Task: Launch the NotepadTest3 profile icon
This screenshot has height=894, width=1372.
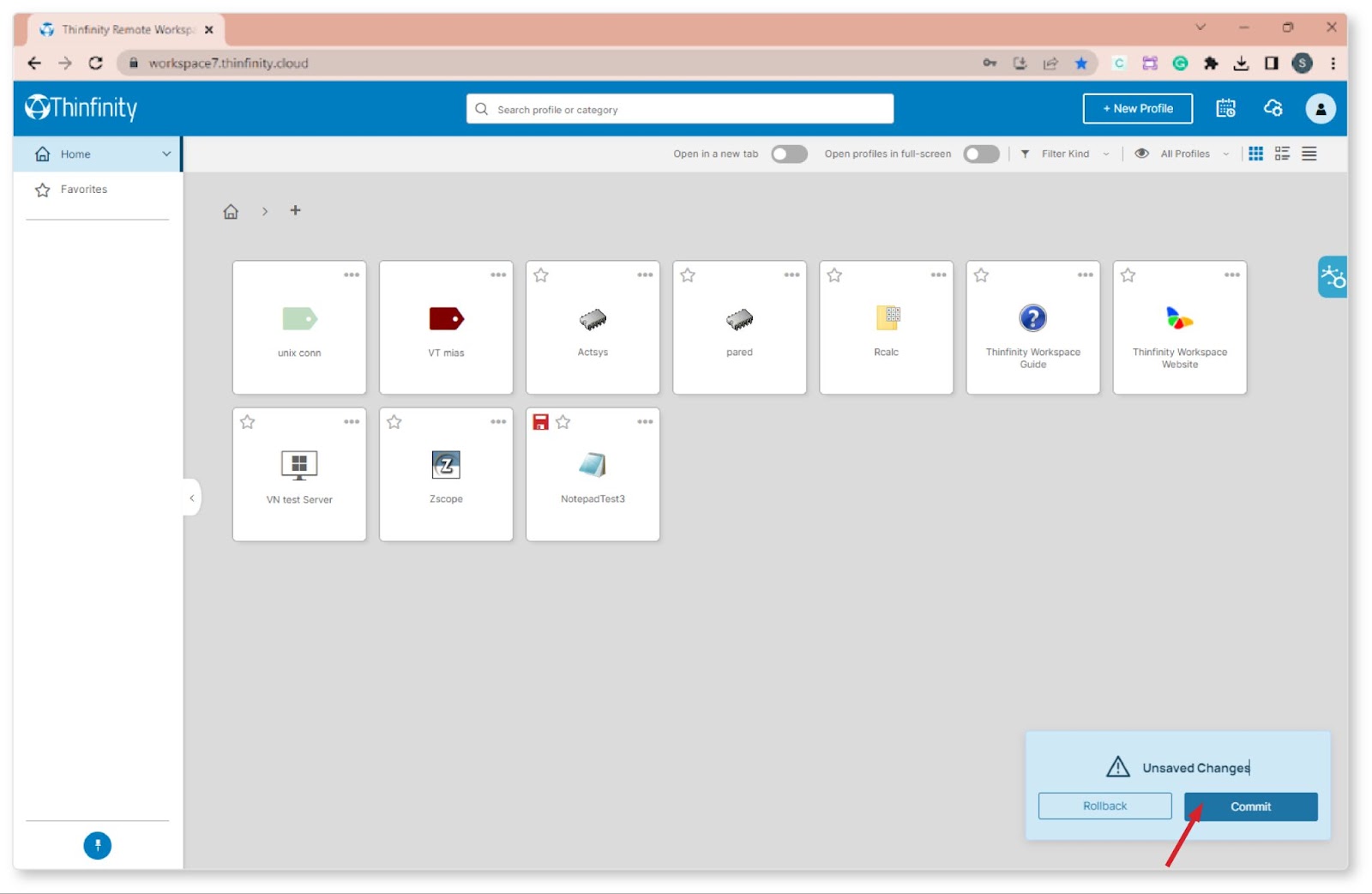Action: click(x=593, y=465)
